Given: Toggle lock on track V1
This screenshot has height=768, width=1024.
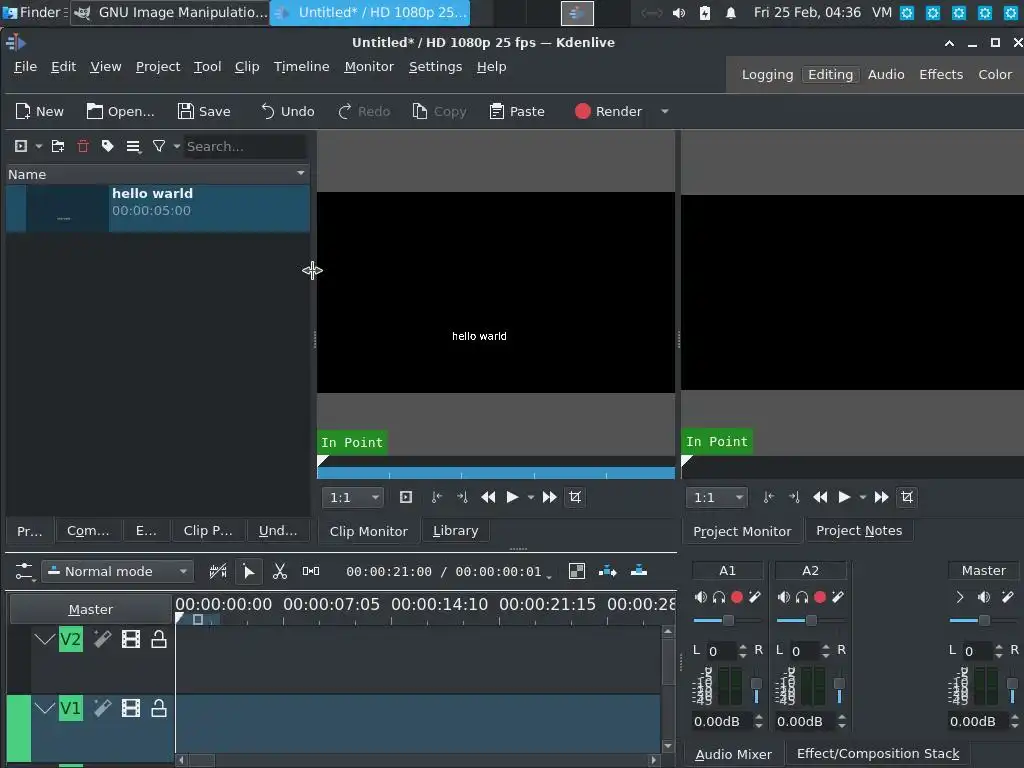Looking at the screenshot, I should (x=159, y=709).
